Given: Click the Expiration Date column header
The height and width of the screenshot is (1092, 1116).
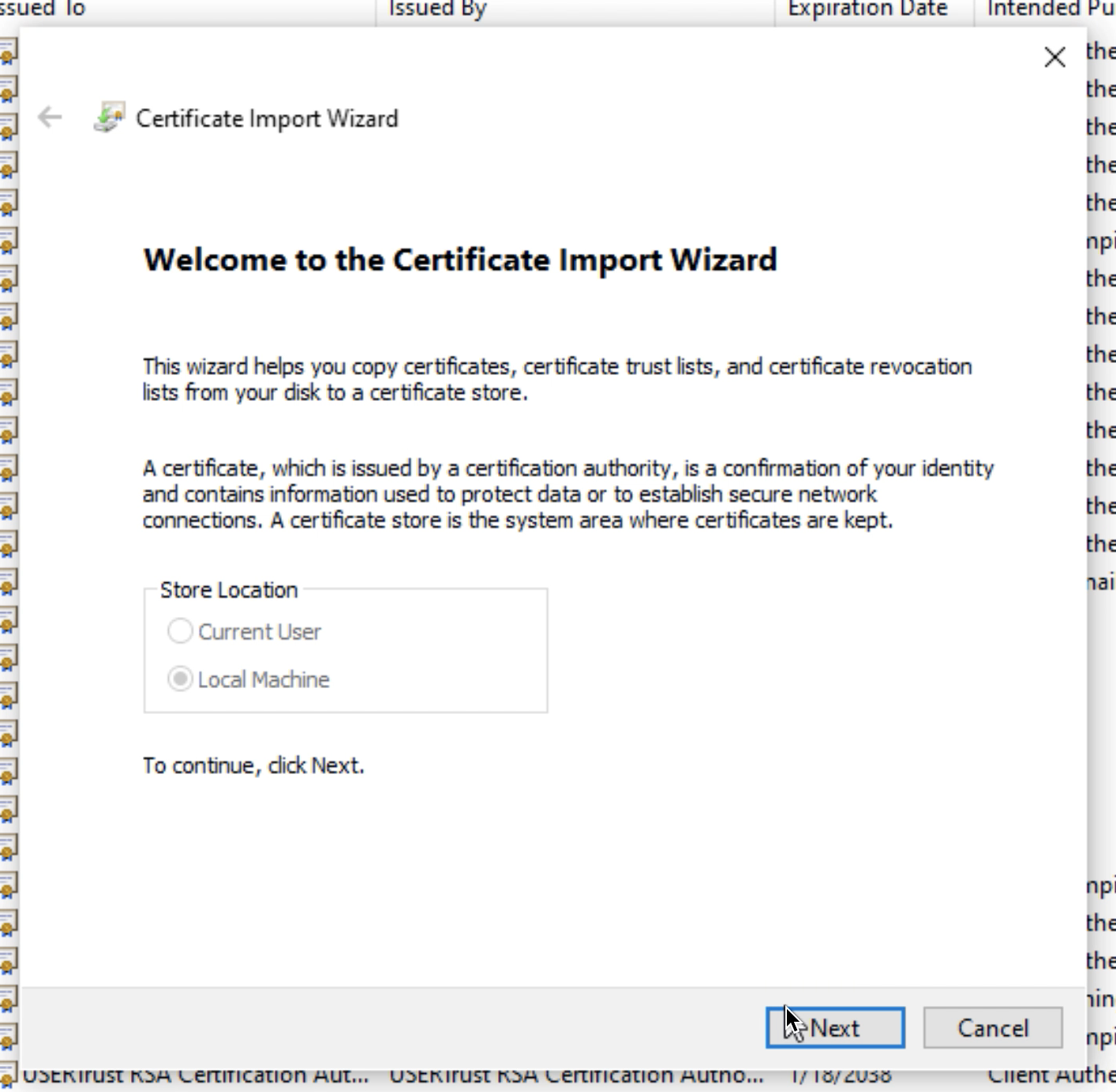Looking at the screenshot, I should click(x=867, y=9).
